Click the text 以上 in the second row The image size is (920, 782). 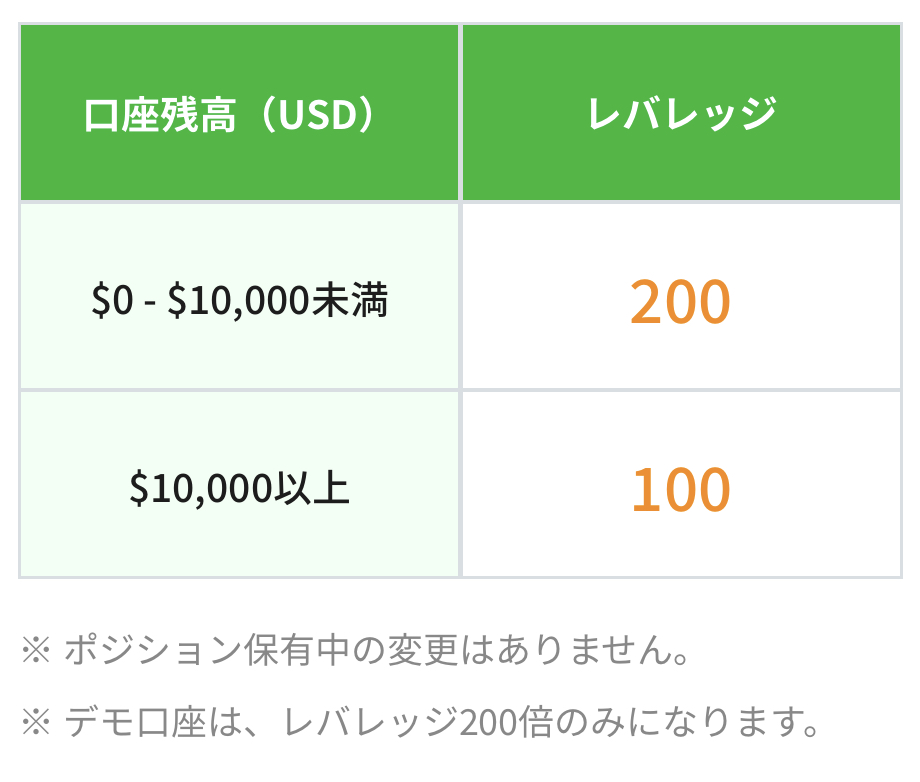pyautogui.click(x=312, y=488)
